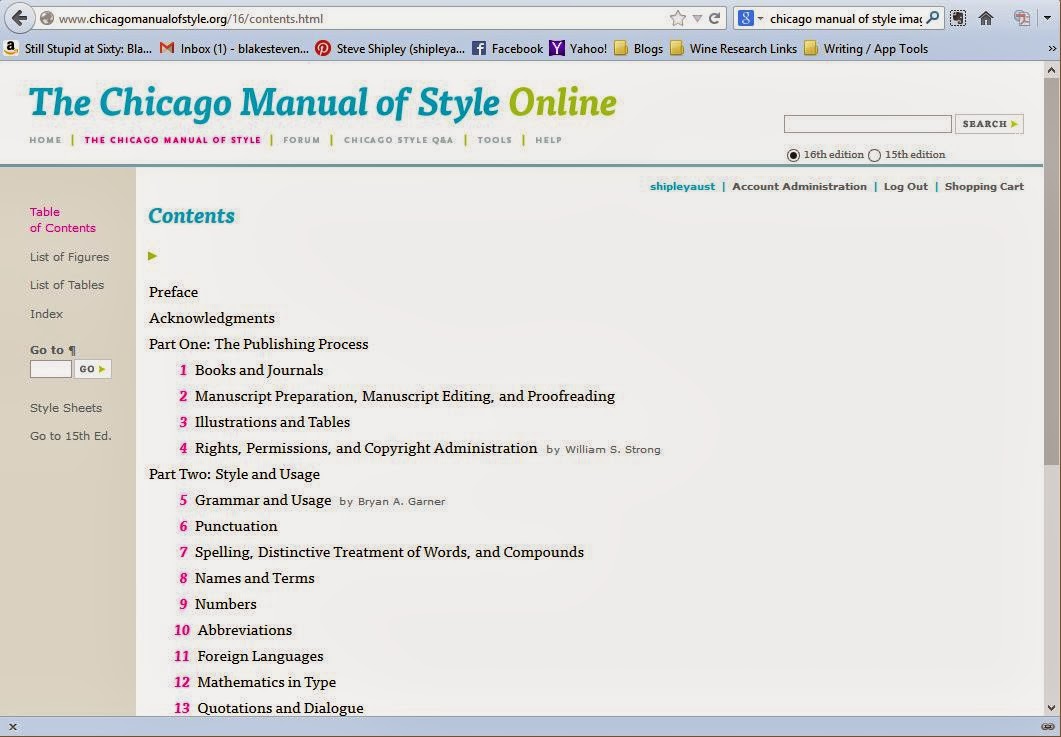
Task: Open the Preface entry
Action: pyautogui.click(x=173, y=292)
